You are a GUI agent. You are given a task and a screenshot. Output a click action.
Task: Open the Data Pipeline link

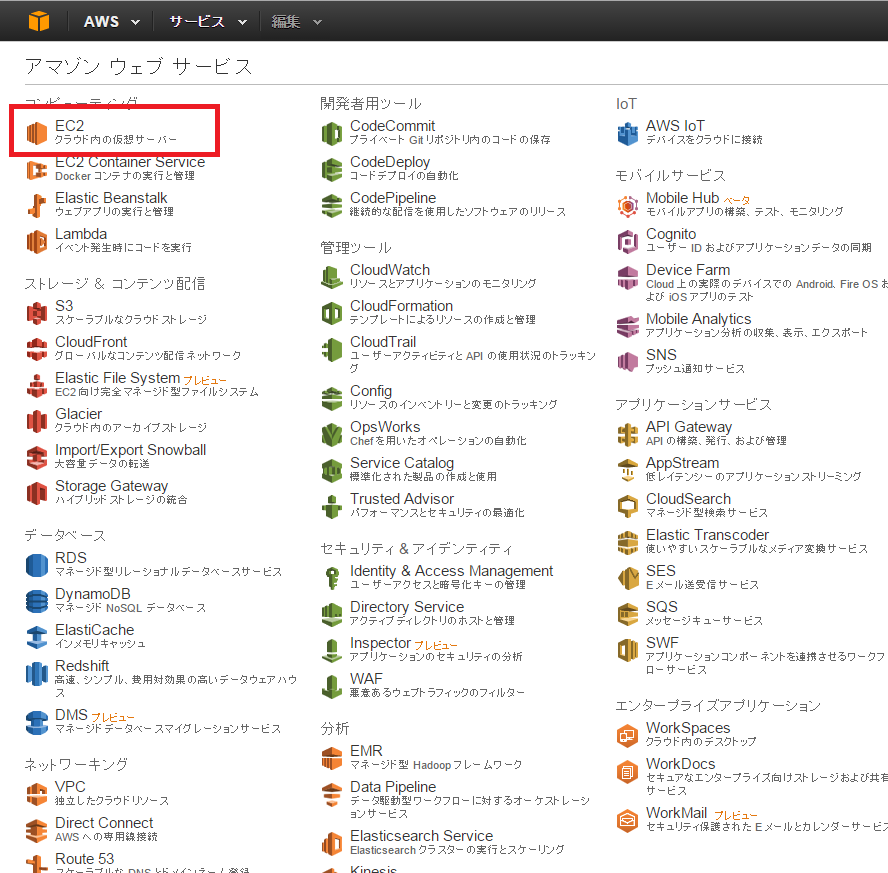pos(393,786)
